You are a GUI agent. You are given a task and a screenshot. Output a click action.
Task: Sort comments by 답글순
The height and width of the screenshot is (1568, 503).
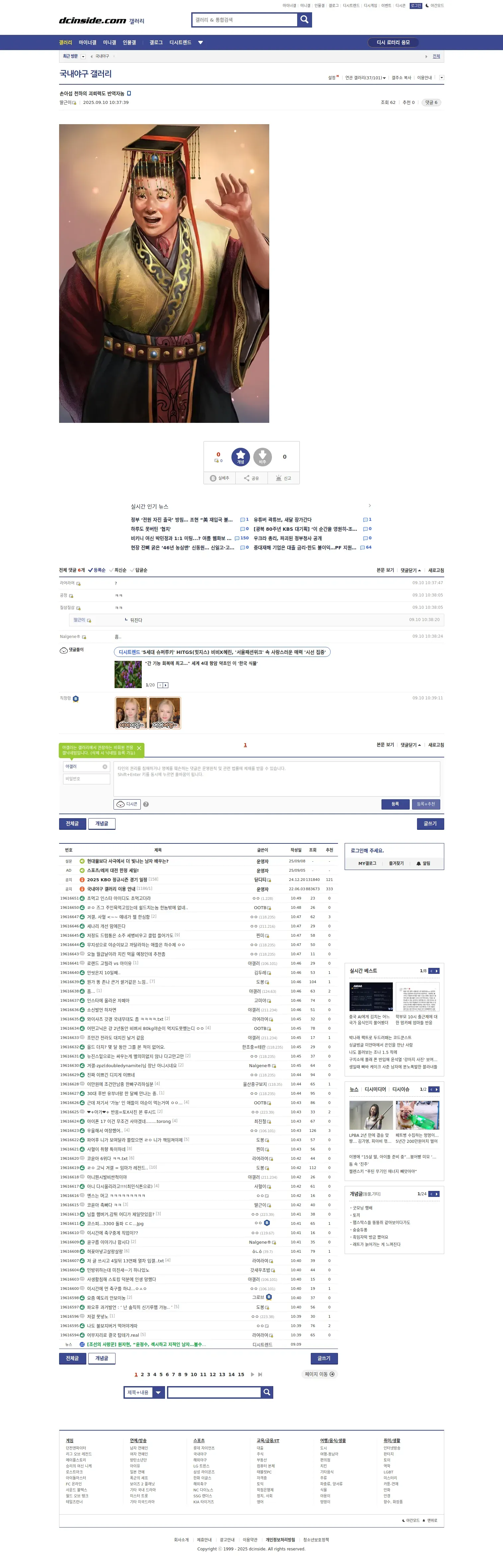point(139,570)
